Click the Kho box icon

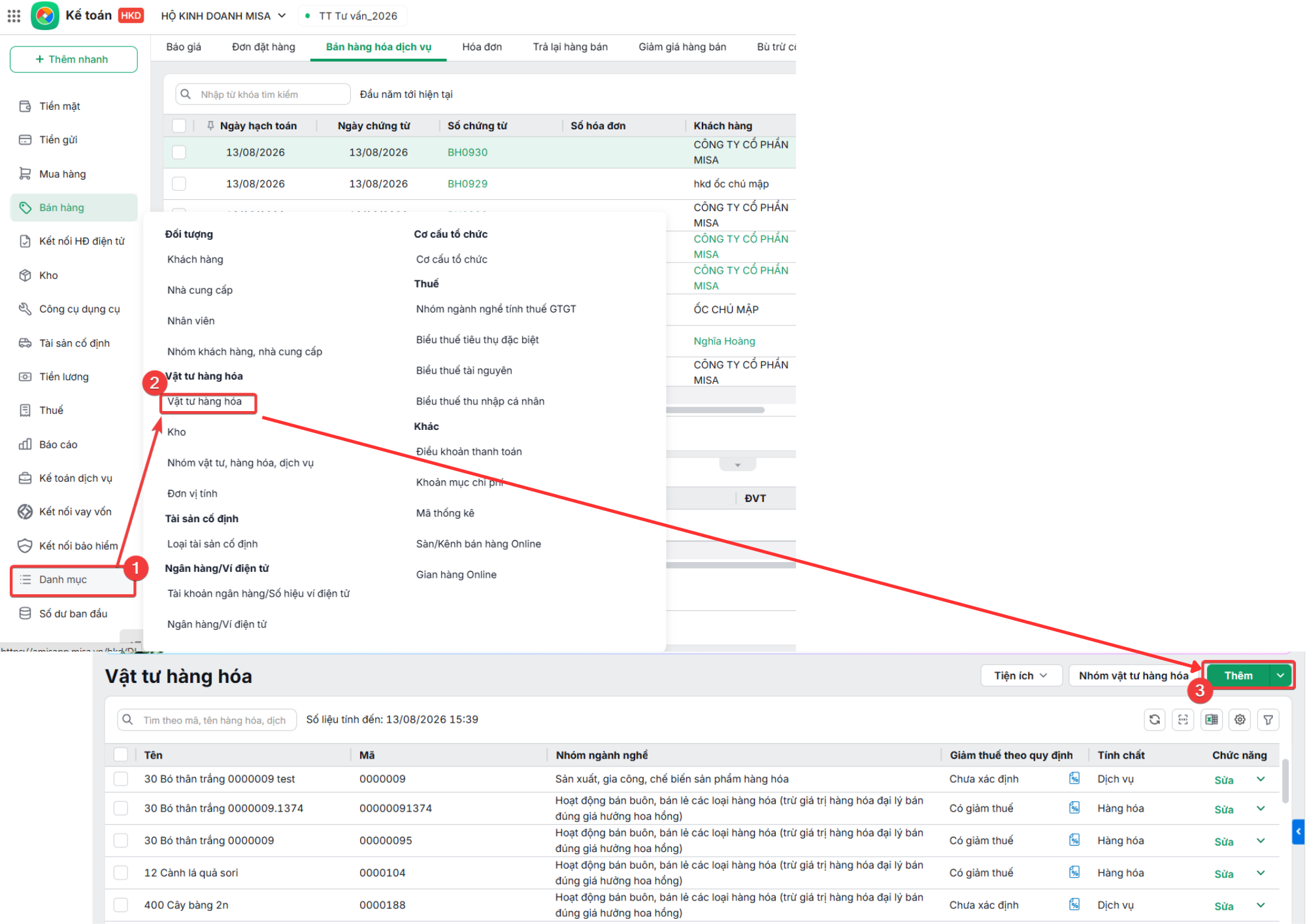point(25,275)
